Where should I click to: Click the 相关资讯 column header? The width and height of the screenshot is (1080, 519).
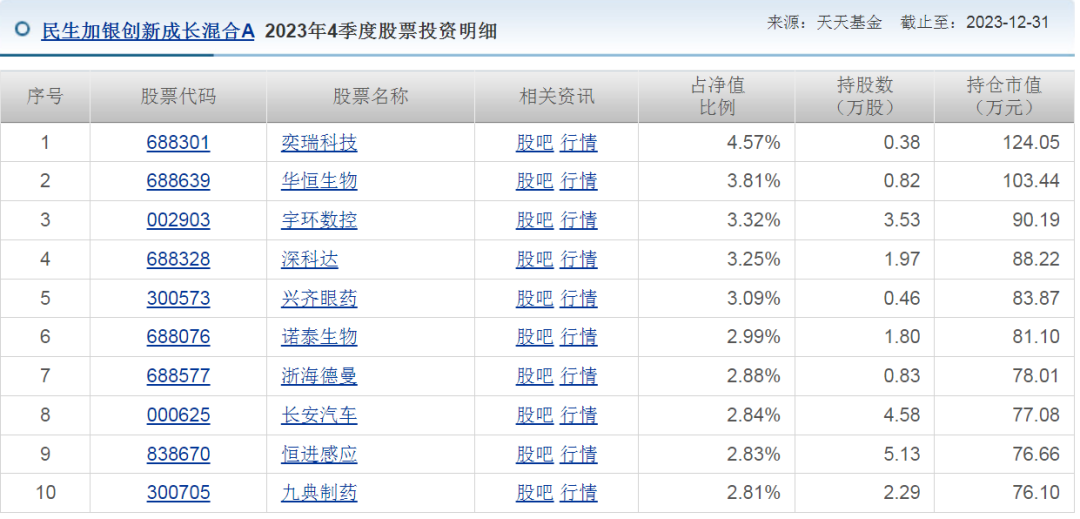point(557,96)
